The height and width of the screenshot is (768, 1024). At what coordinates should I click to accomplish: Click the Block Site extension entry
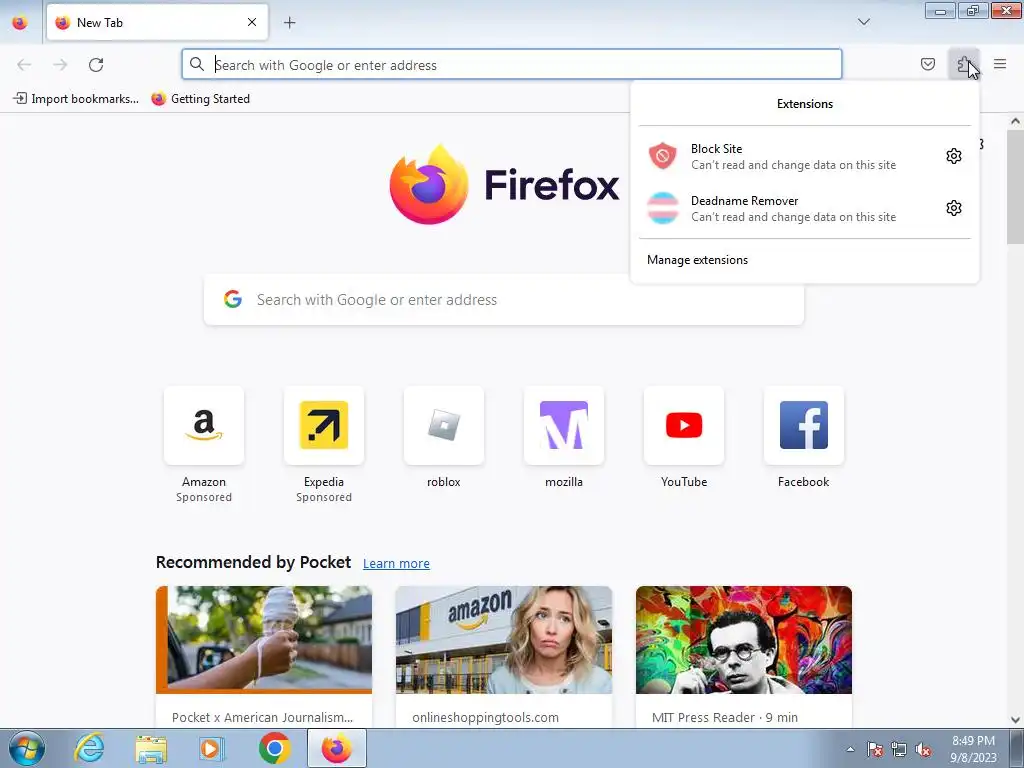click(787, 157)
